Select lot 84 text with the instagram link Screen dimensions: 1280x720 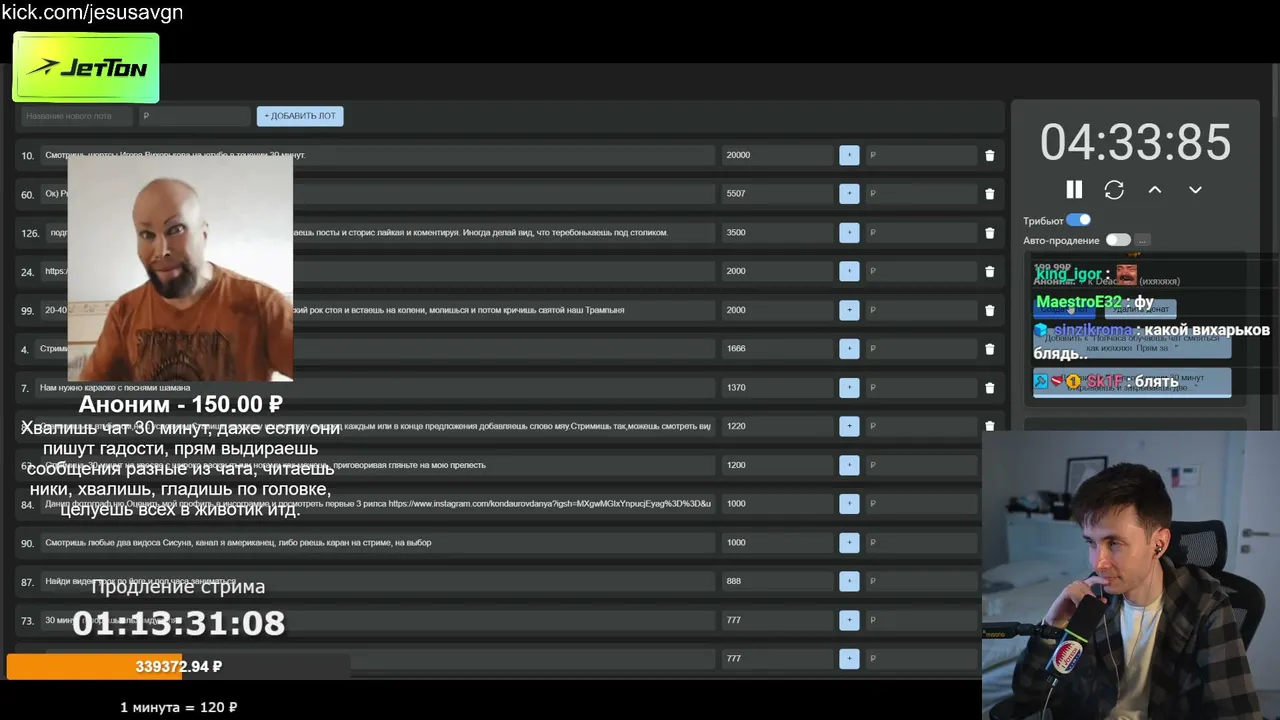378,503
